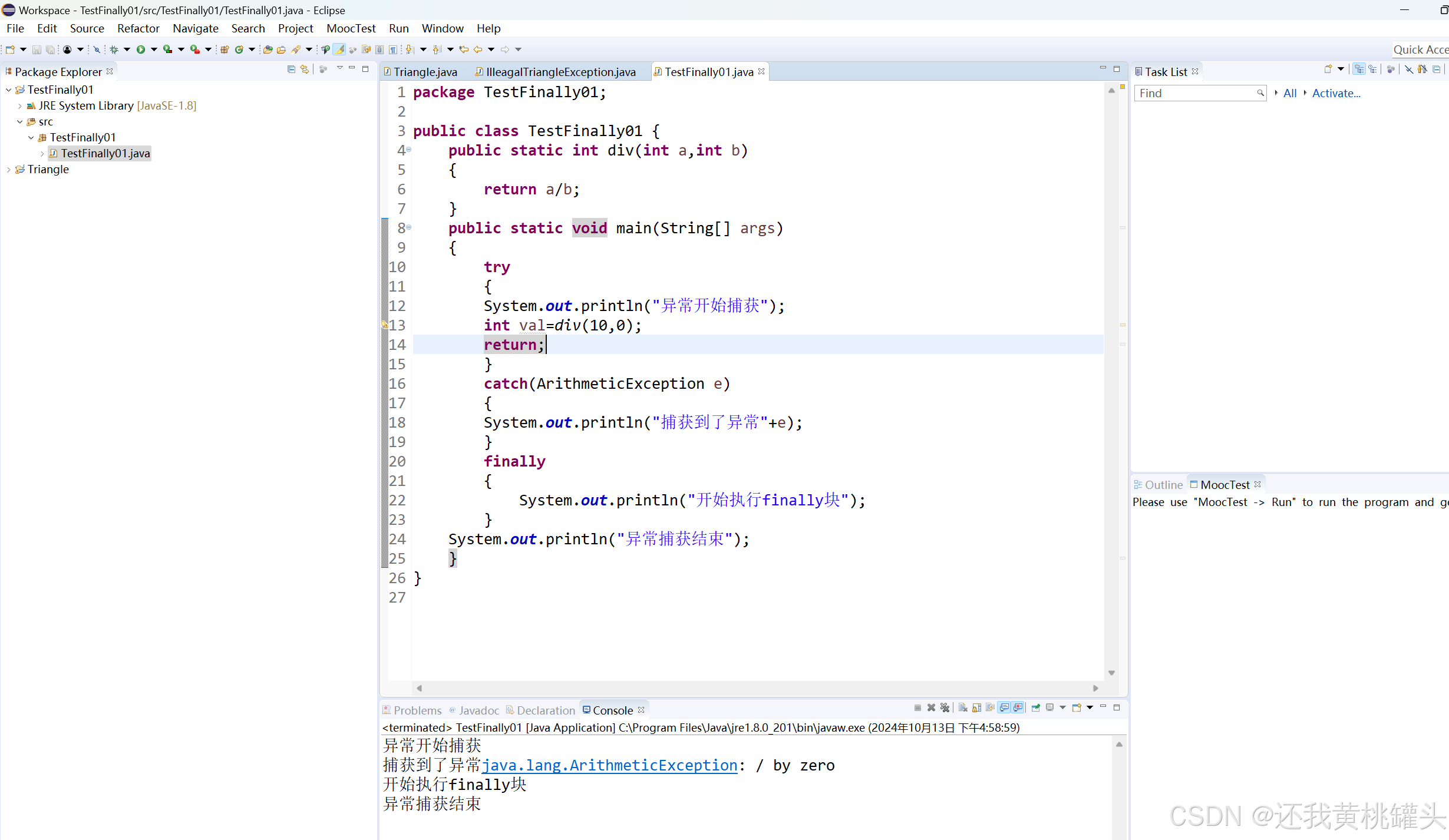
Task: Toggle Link with Editor in Package Explorer
Action: tap(305, 70)
